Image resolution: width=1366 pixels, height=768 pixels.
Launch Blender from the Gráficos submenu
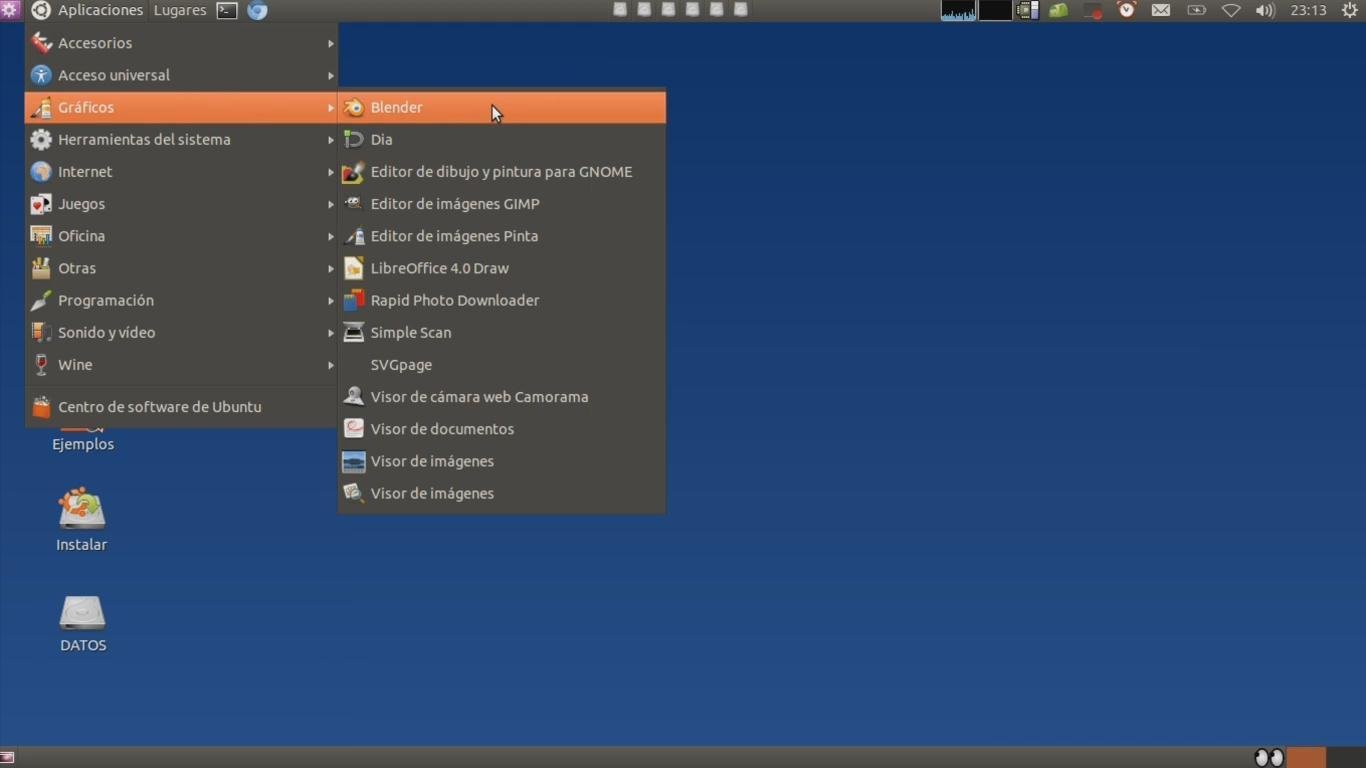click(502, 107)
